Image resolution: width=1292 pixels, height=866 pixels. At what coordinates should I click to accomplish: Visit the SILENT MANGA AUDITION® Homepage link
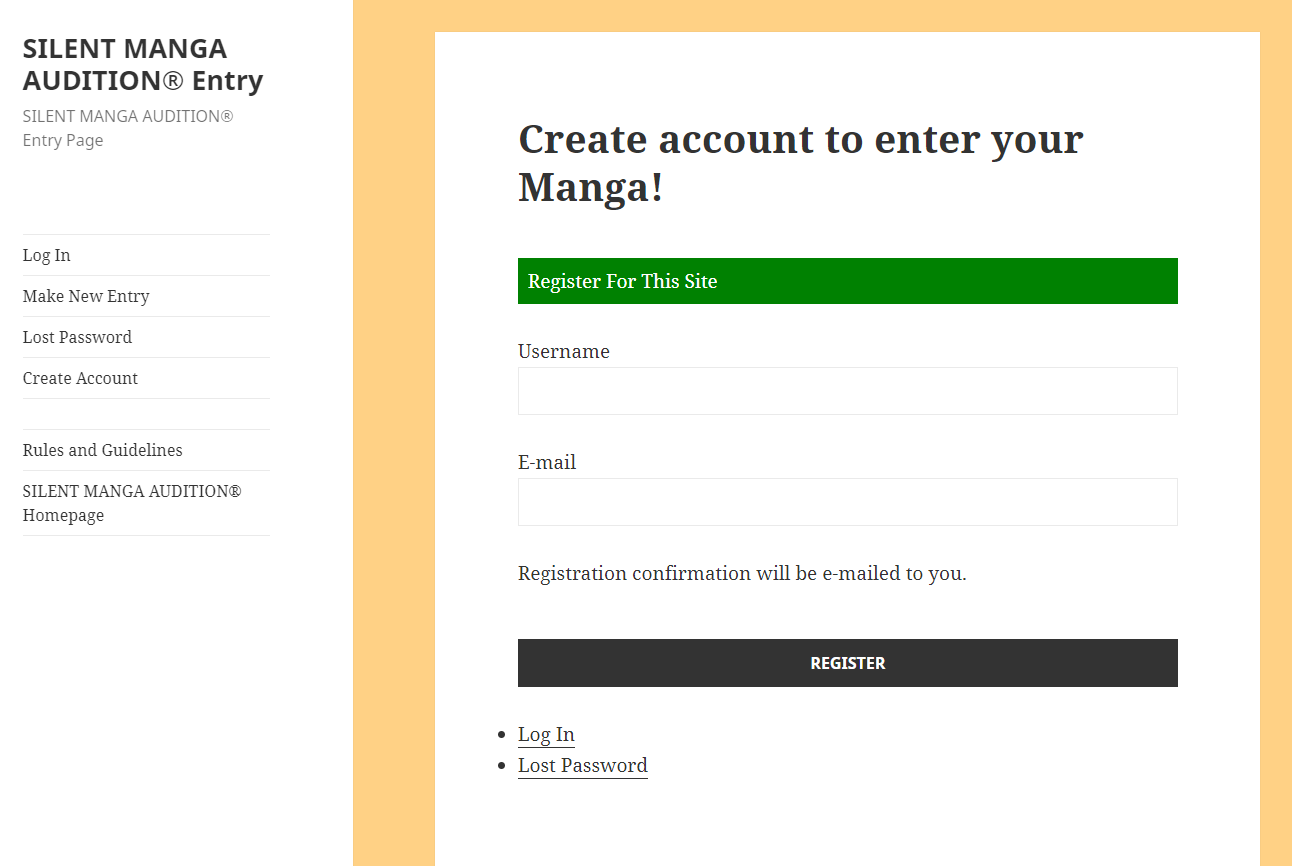click(x=132, y=503)
